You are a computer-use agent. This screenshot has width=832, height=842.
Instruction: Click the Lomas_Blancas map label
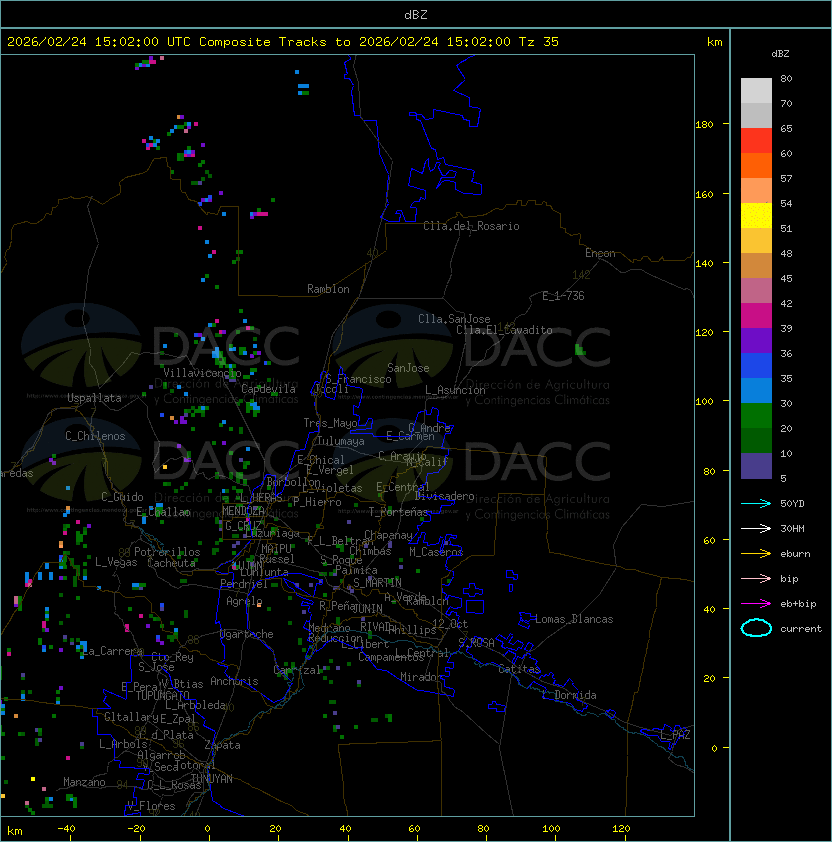[573, 619]
